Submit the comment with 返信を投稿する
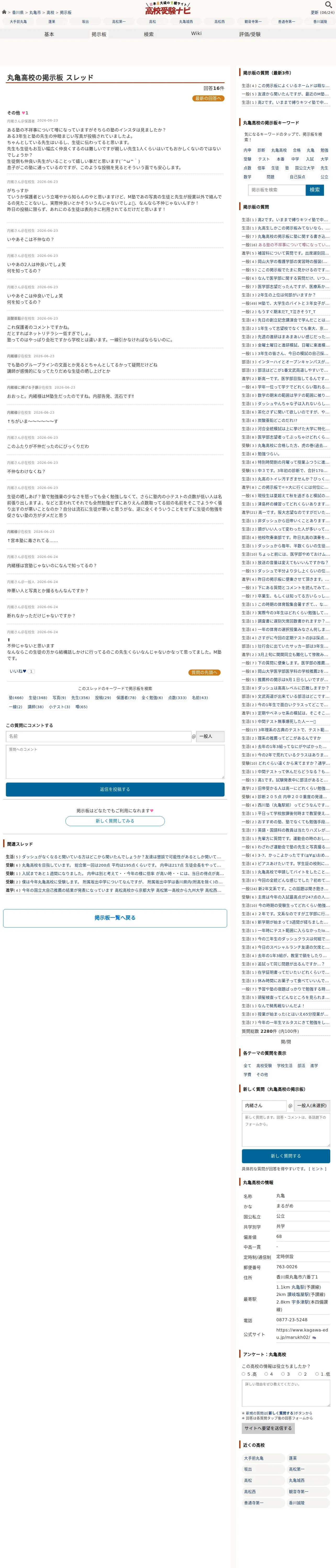Screen dimensions: 336x1568 coord(115,789)
